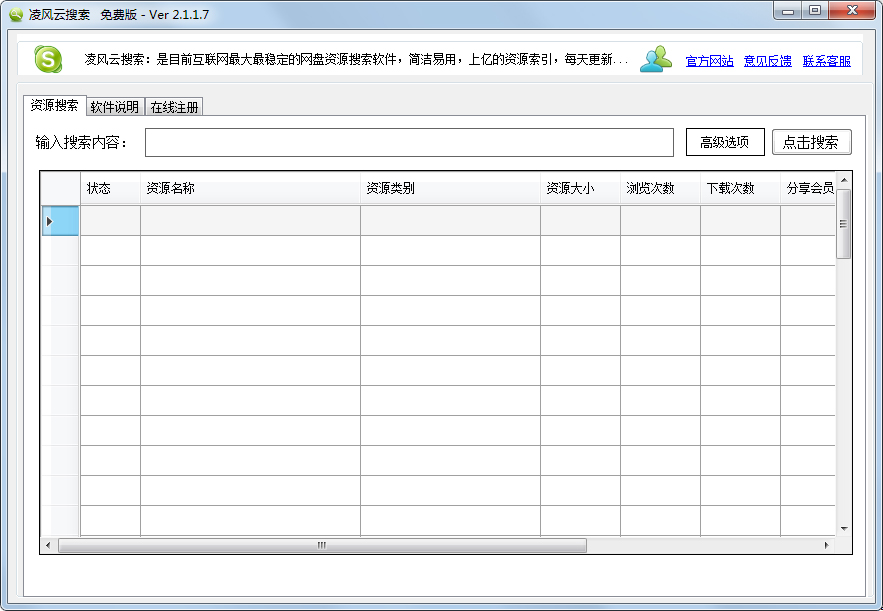Viewport: 883px width, 611px height.
Task: Open the 联系客服 link
Action: click(x=826, y=61)
